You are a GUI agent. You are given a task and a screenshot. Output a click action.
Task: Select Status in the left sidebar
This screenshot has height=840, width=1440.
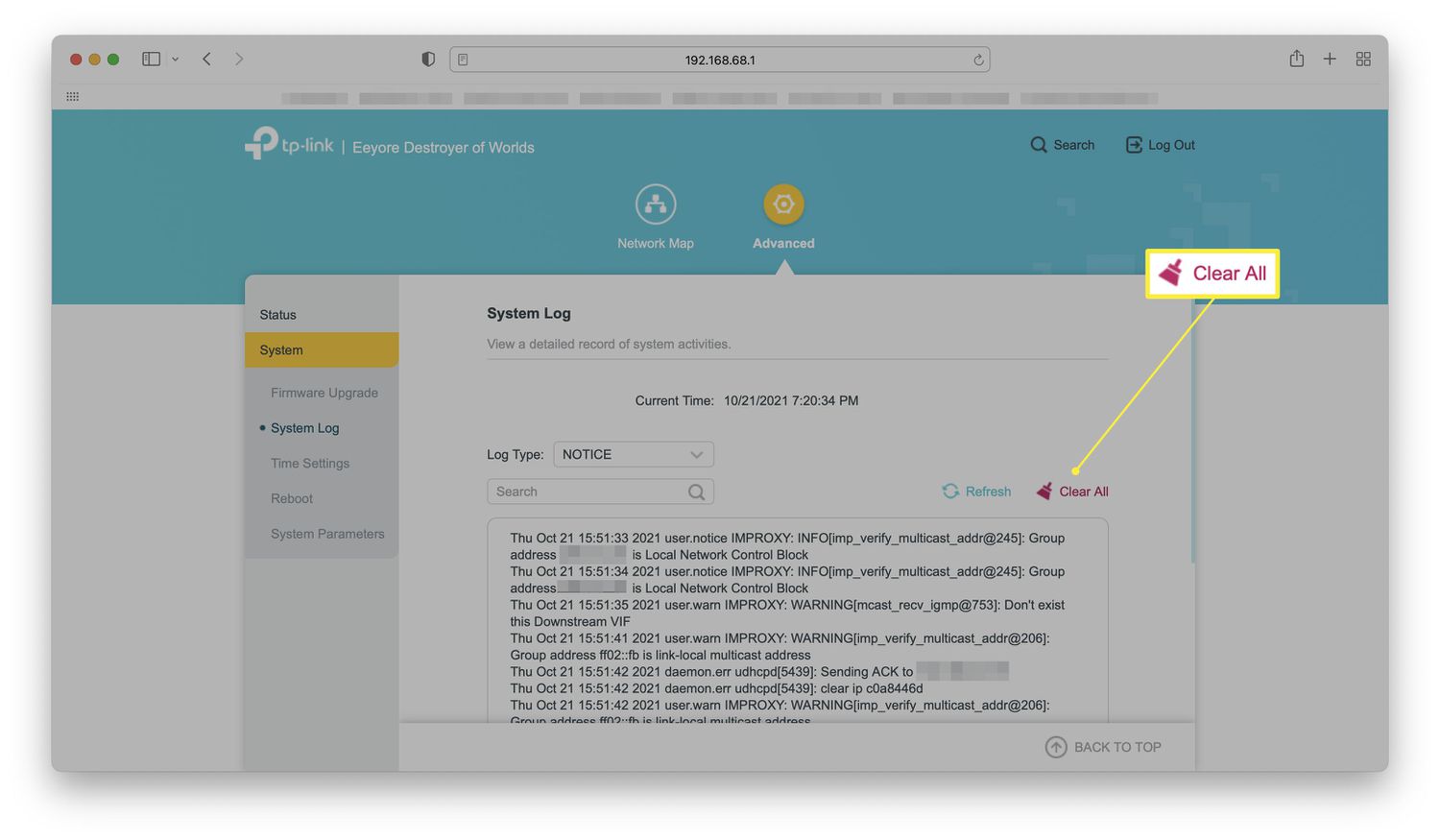tap(278, 315)
